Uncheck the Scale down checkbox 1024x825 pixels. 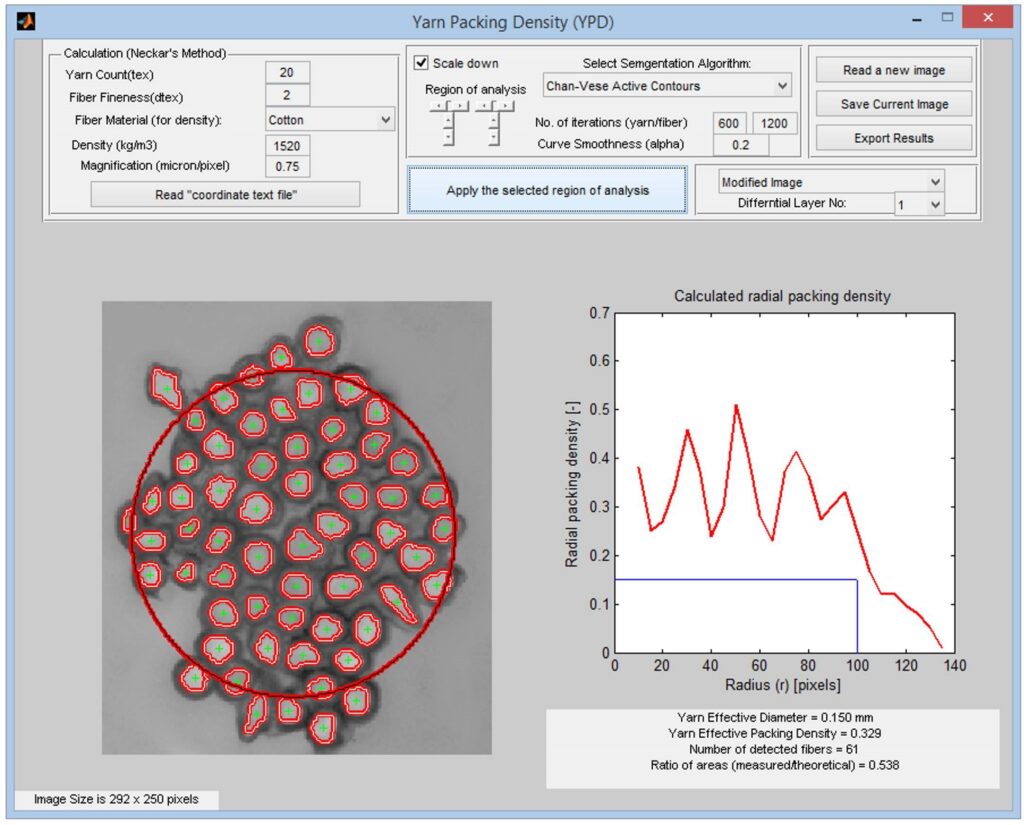[421, 63]
